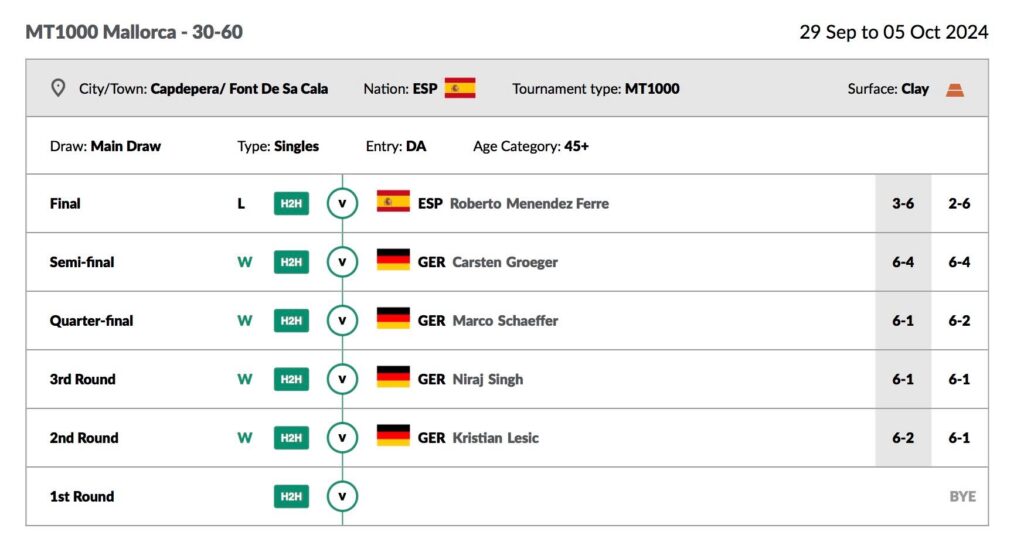Screen dimensions: 1024x559
Task: Open H2H for the Semi-final match
Action: [291, 262]
